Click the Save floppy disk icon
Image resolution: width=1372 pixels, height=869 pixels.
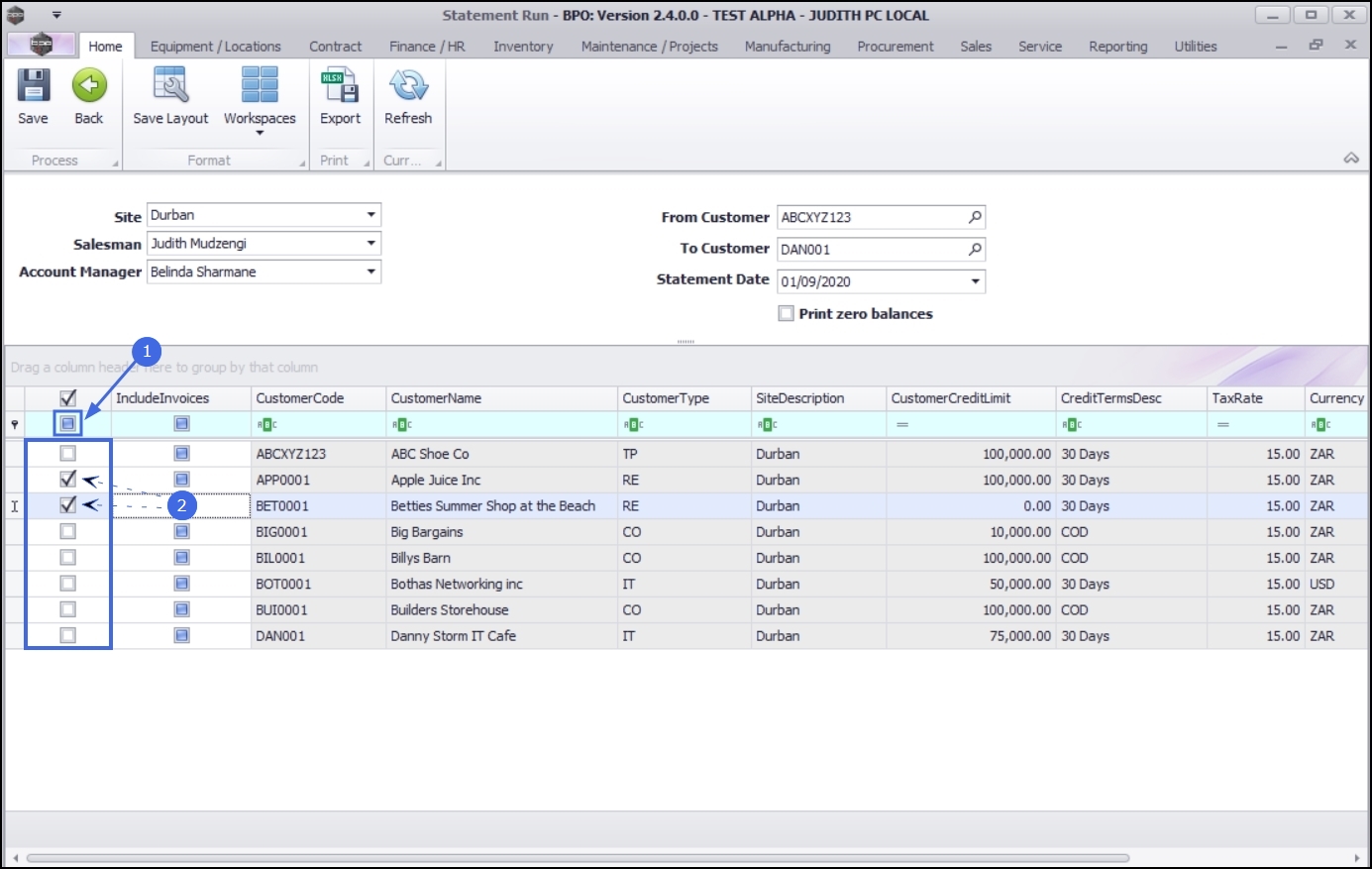coord(33,86)
